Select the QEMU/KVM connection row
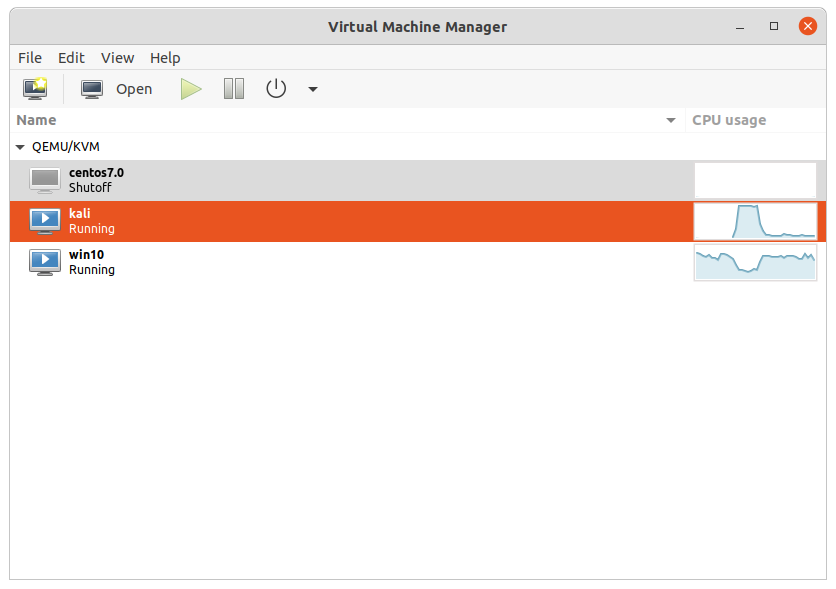The height and width of the screenshot is (589, 836). pyautogui.click(x=418, y=147)
